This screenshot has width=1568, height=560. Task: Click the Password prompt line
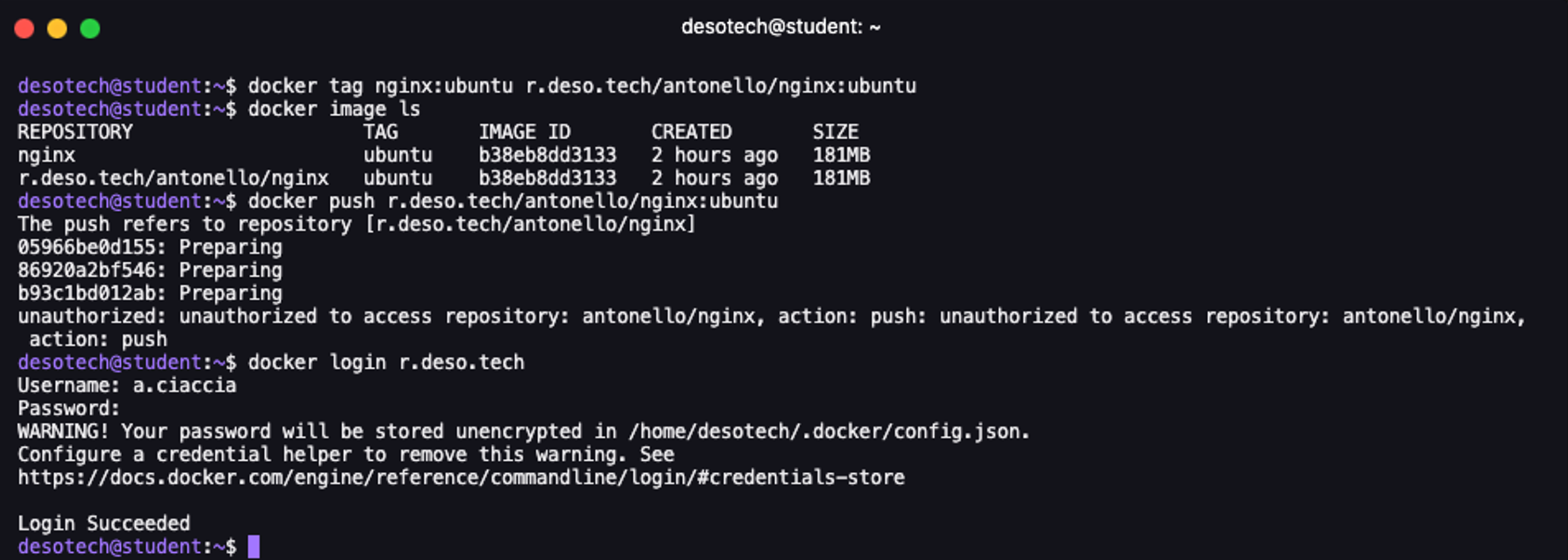69,409
